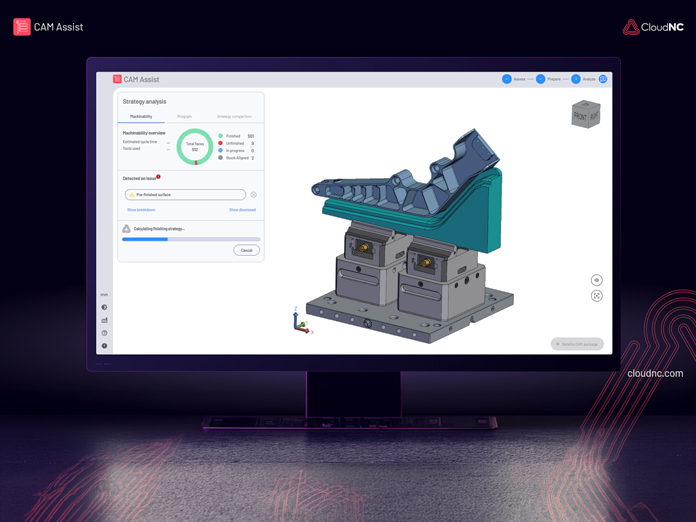Image resolution: width=696 pixels, height=522 pixels.
Task: Dismiss the Pre-finished surface issue
Action: tap(253, 195)
